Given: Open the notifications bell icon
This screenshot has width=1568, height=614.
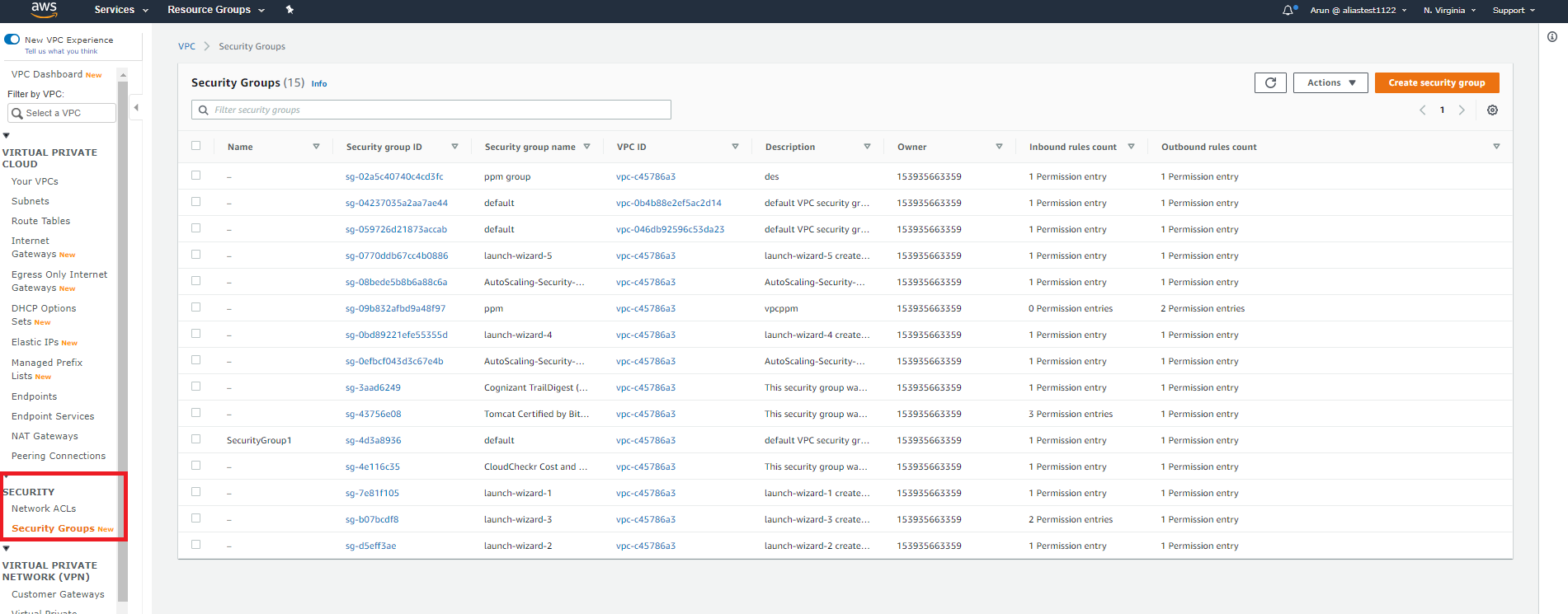Looking at the screenshot, I should [1288, 11].
